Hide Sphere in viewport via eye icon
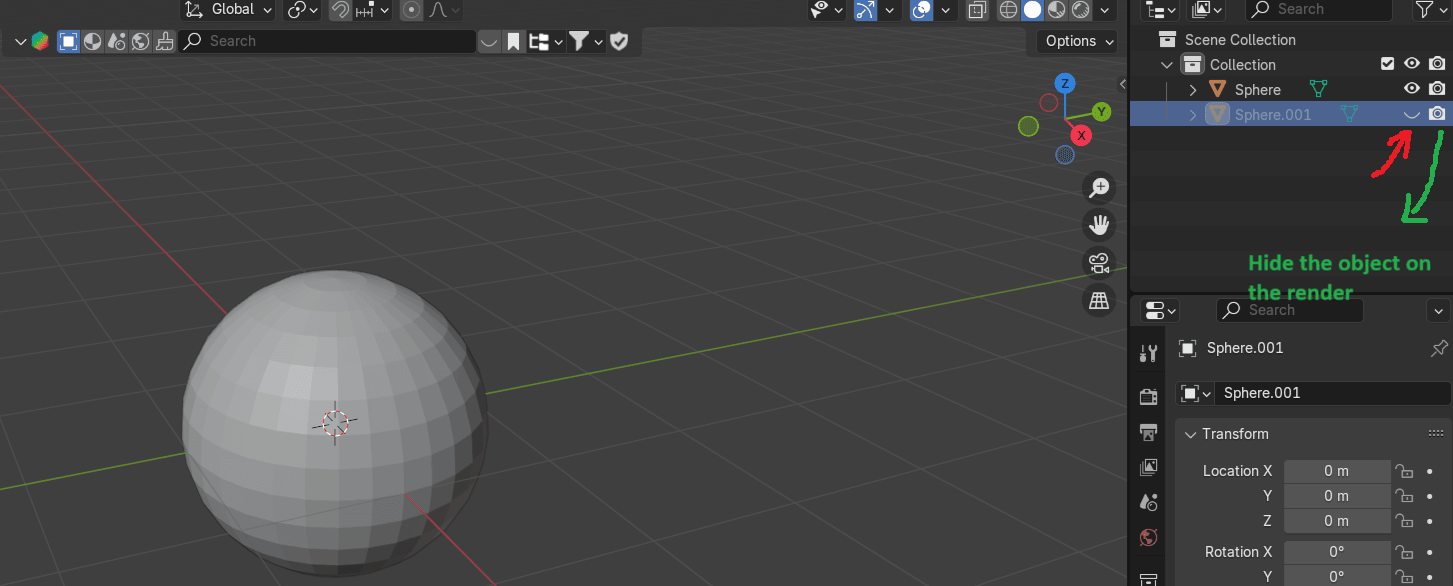This screenshot has width=1453, height=586. 1412,89
